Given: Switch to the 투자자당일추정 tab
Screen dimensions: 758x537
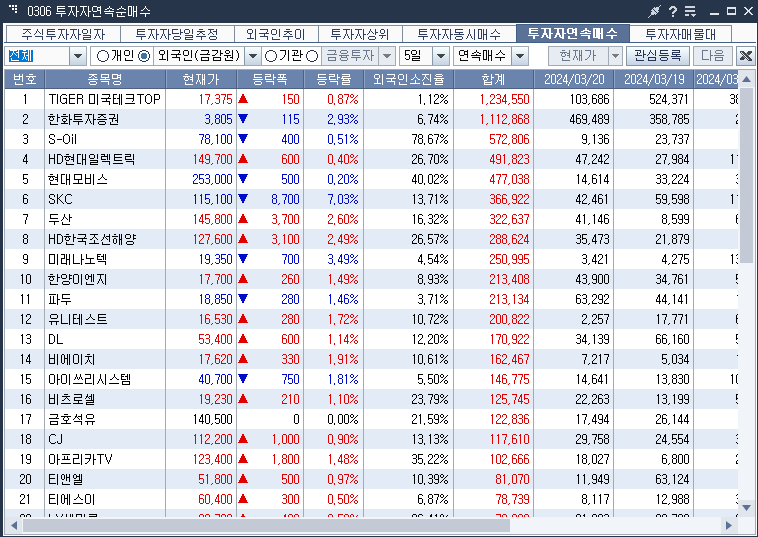Looking at the screenshot, I should (177, 34).
